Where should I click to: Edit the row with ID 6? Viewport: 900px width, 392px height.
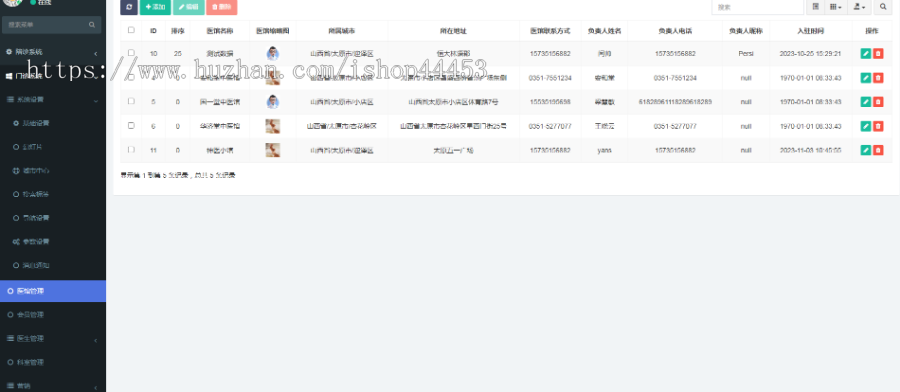[x=866, y=126]
